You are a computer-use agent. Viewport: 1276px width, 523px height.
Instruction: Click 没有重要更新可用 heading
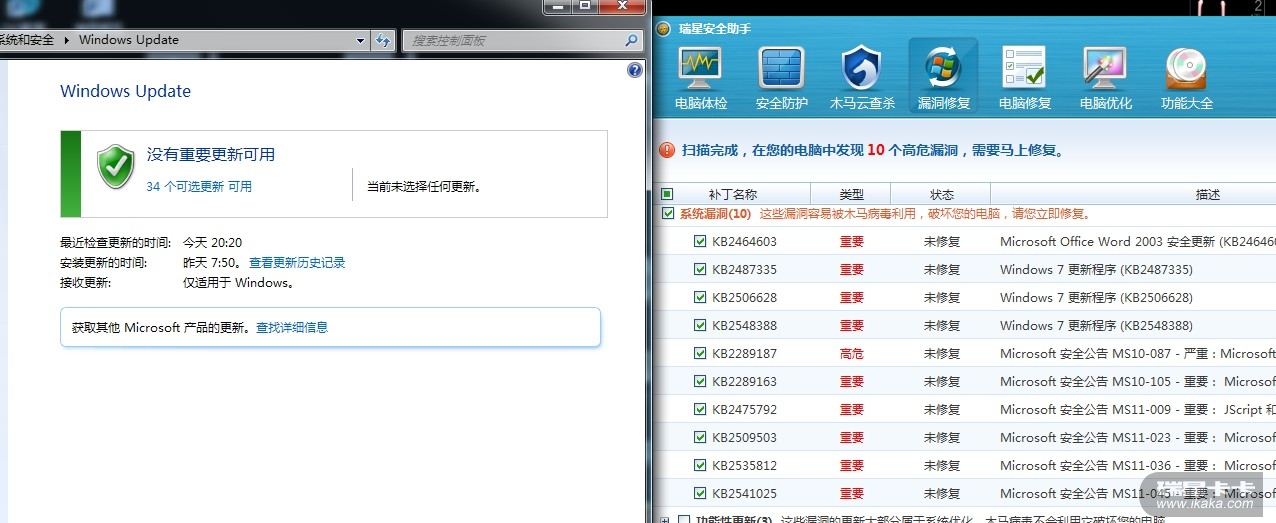pos(211,154)
